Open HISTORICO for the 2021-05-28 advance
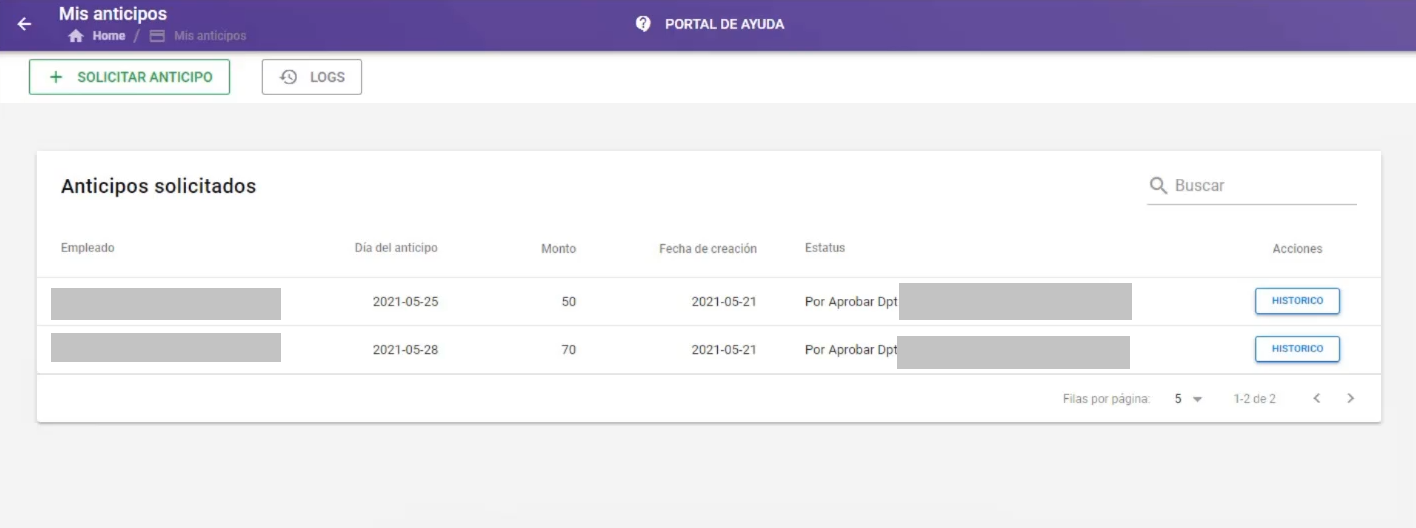This screenshot has width=1416, height=528. click(x=1297, y=349)
